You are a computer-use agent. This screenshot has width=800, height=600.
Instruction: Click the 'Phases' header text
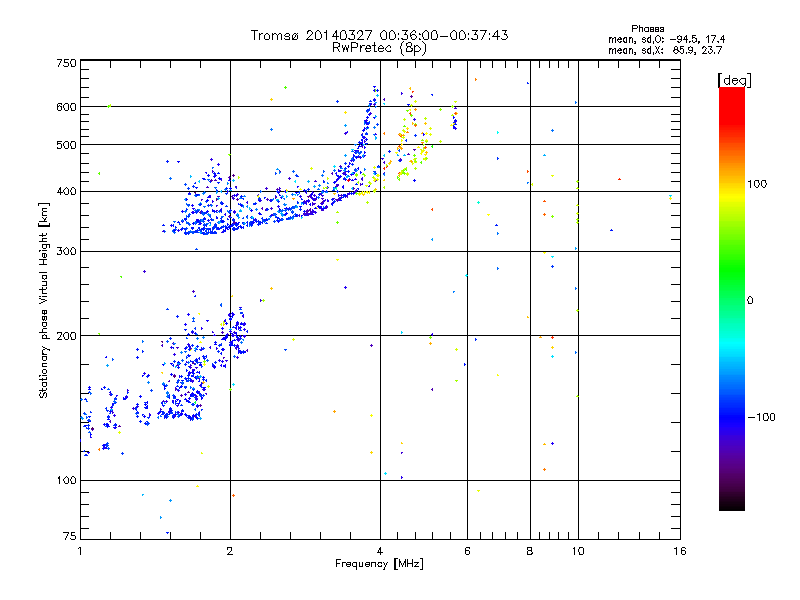pos(647,29)
